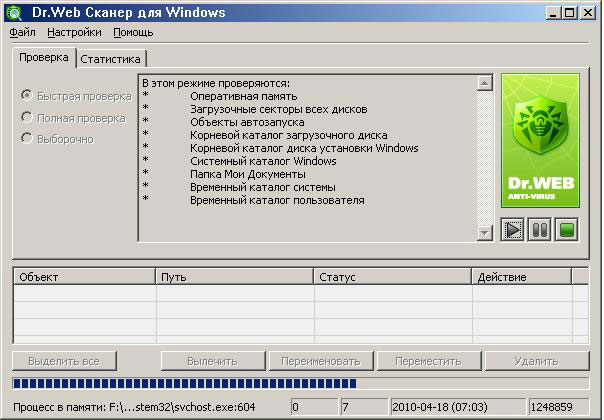Image resolution: width=604 pixels, height=420 pixels.
Task: Sort by the Путь column header
Action: (x=235, y=277)
